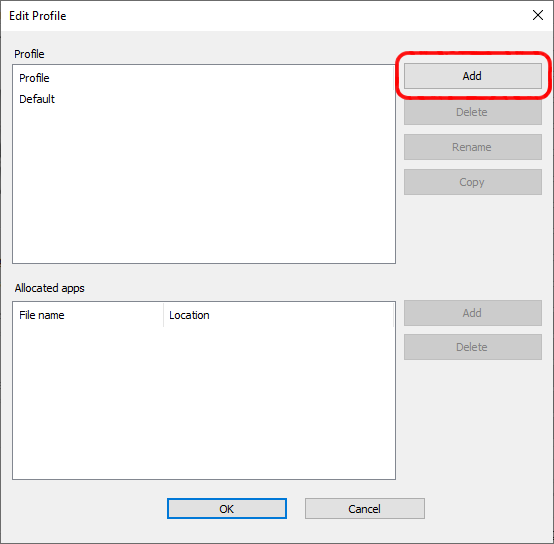Click the "Allocated apps" section label
The width and height of the screenshot is (554, 544).
coord(49,288)
